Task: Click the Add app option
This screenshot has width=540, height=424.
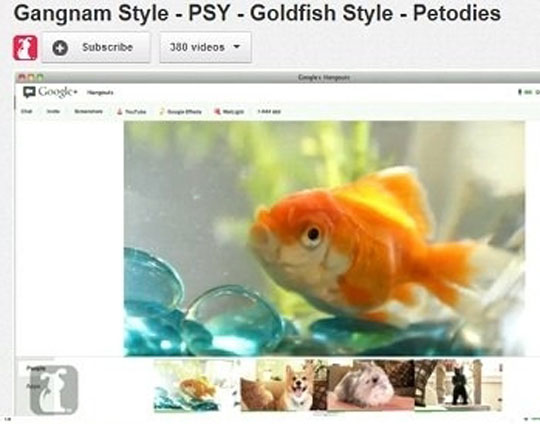Action: tap(269, 111)
